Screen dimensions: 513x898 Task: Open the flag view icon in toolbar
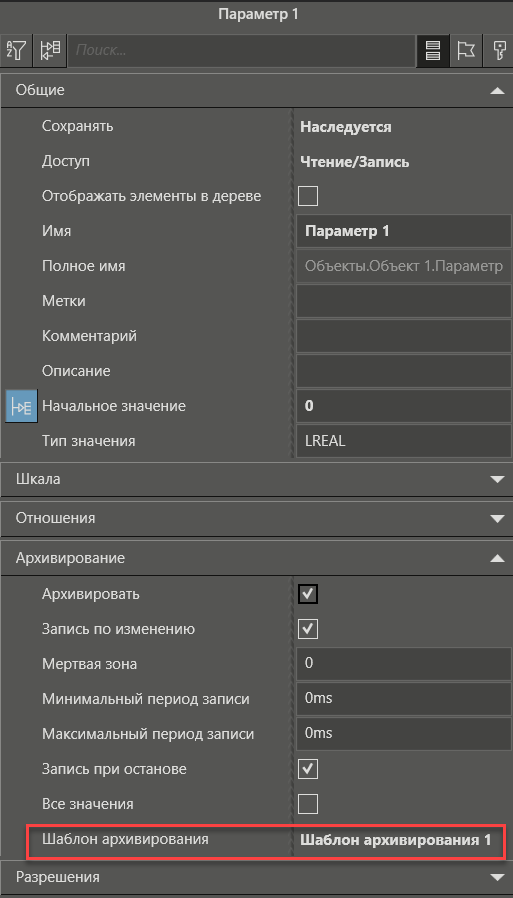466,52
